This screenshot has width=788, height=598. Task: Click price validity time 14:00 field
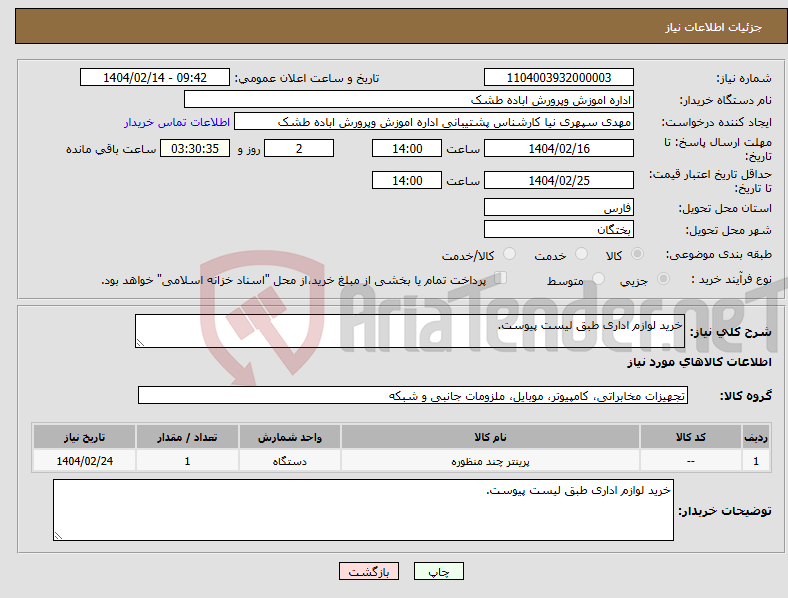(407, 180)
